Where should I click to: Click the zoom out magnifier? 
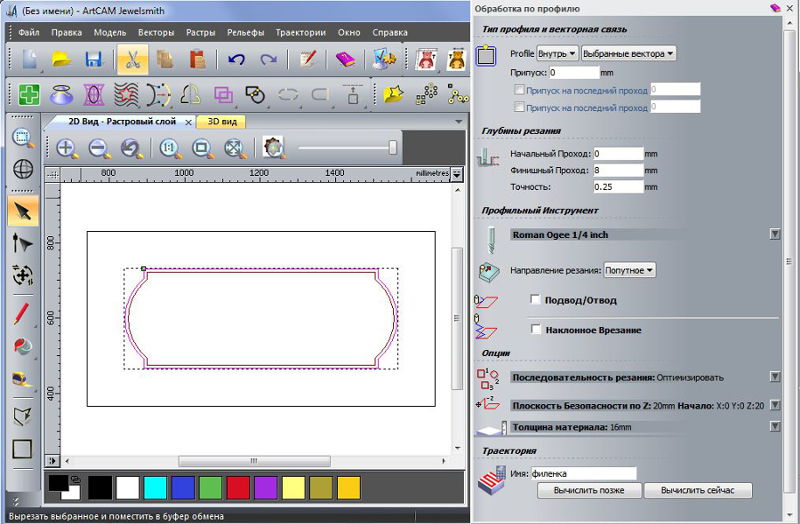99,148
